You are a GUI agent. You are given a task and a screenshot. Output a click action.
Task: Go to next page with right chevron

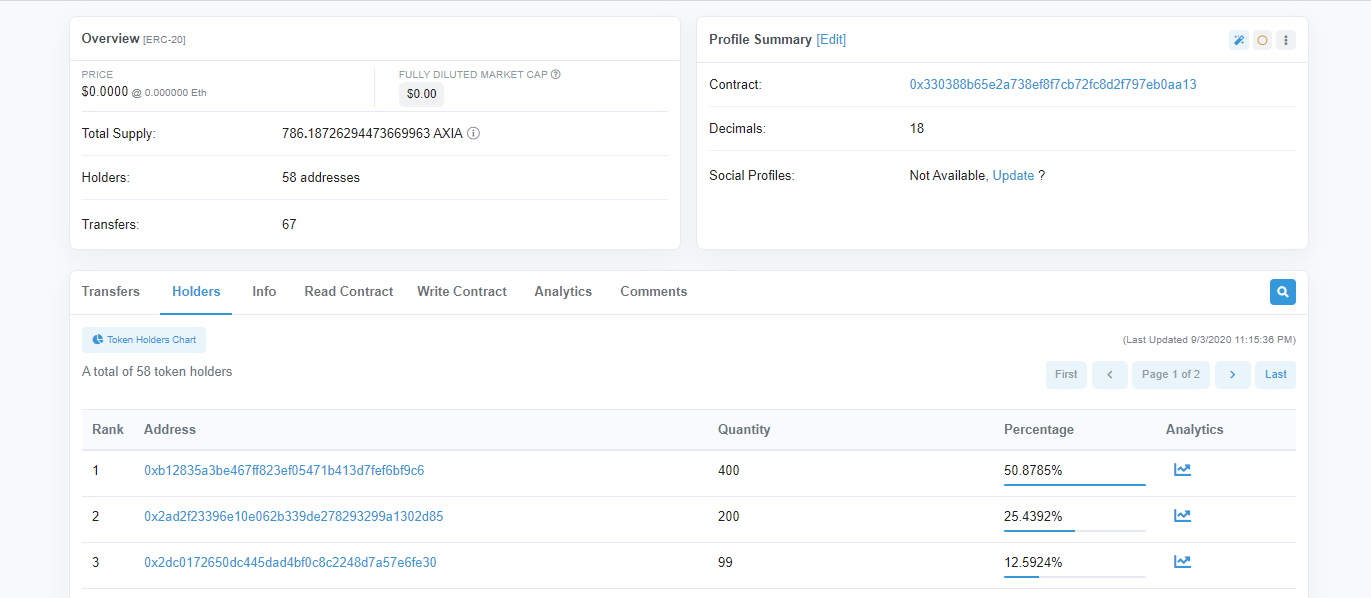click(1233, 375)
